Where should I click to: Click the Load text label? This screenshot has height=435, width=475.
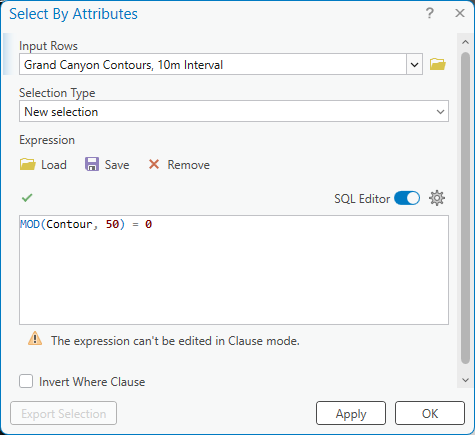54,165
